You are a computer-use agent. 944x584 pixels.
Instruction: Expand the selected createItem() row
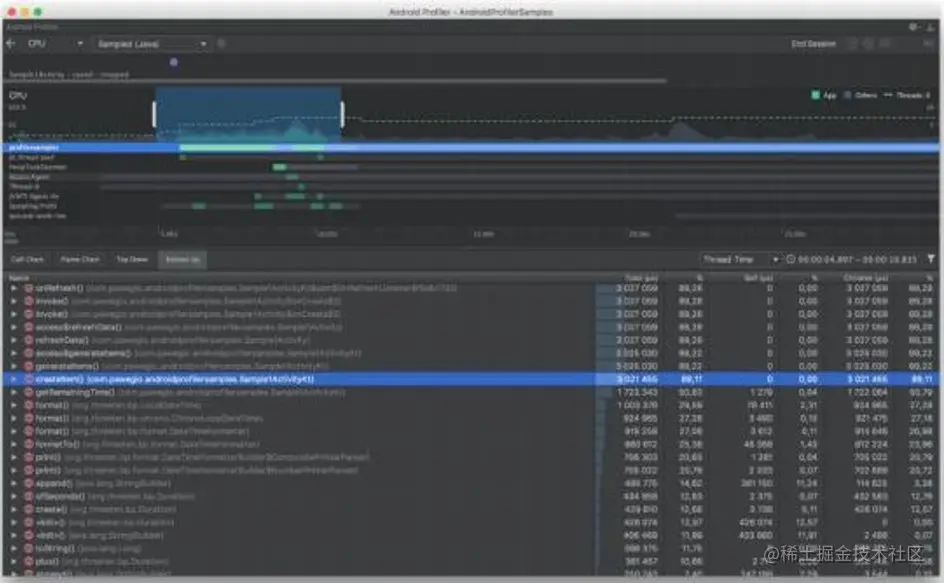pyautogui.click(x=14, y=379)
